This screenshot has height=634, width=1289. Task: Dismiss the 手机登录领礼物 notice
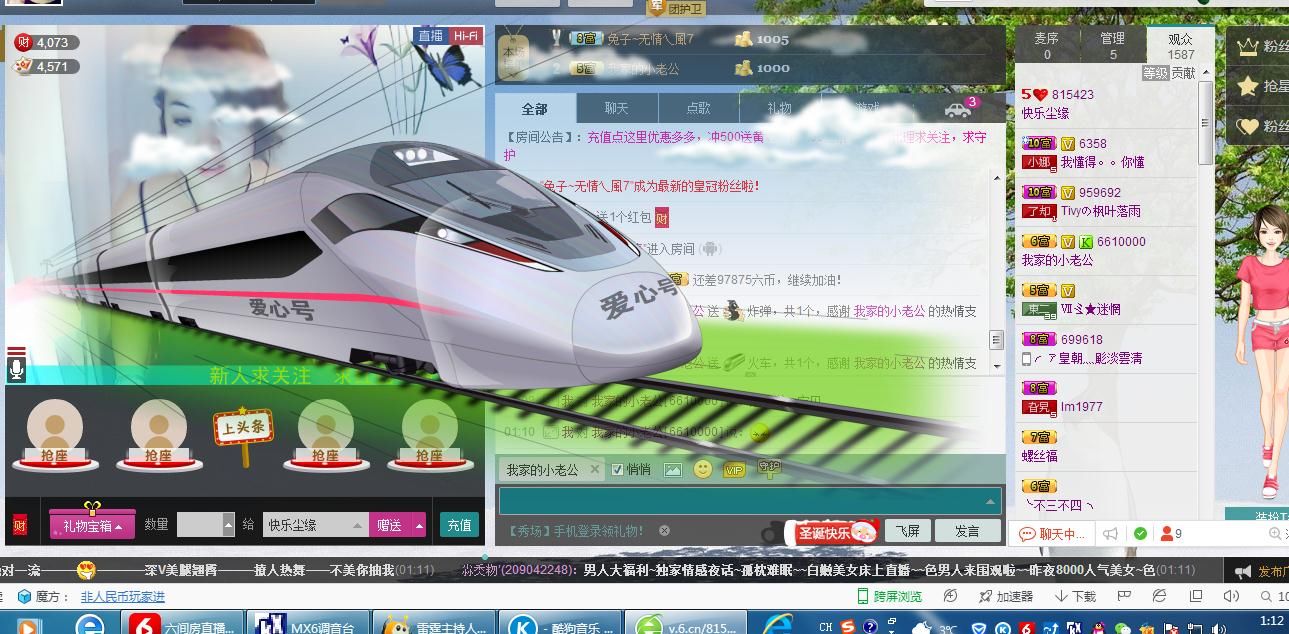tap(664, 531)
